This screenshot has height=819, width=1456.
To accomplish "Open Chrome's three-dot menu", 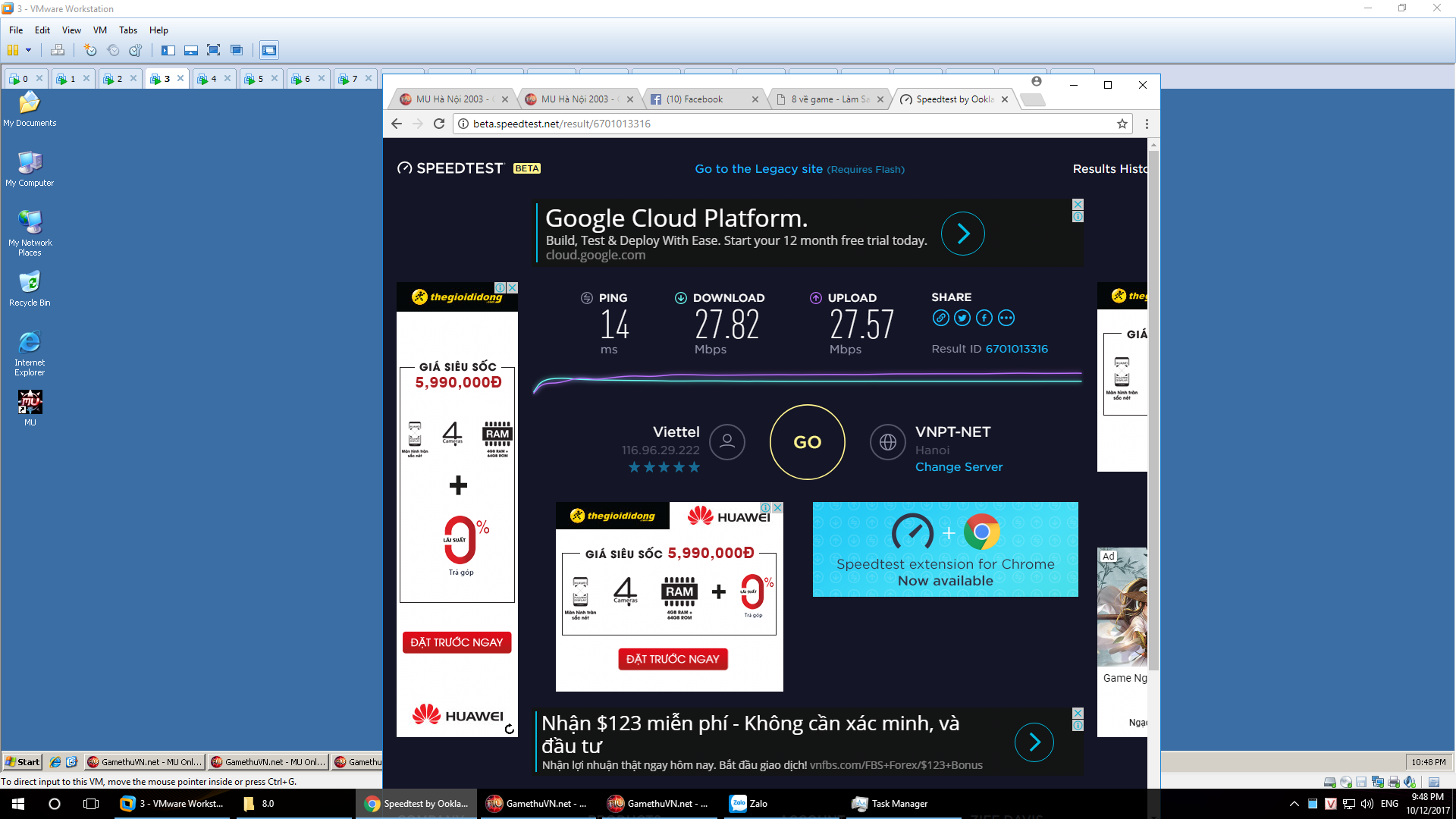I will click(1147, 124).
